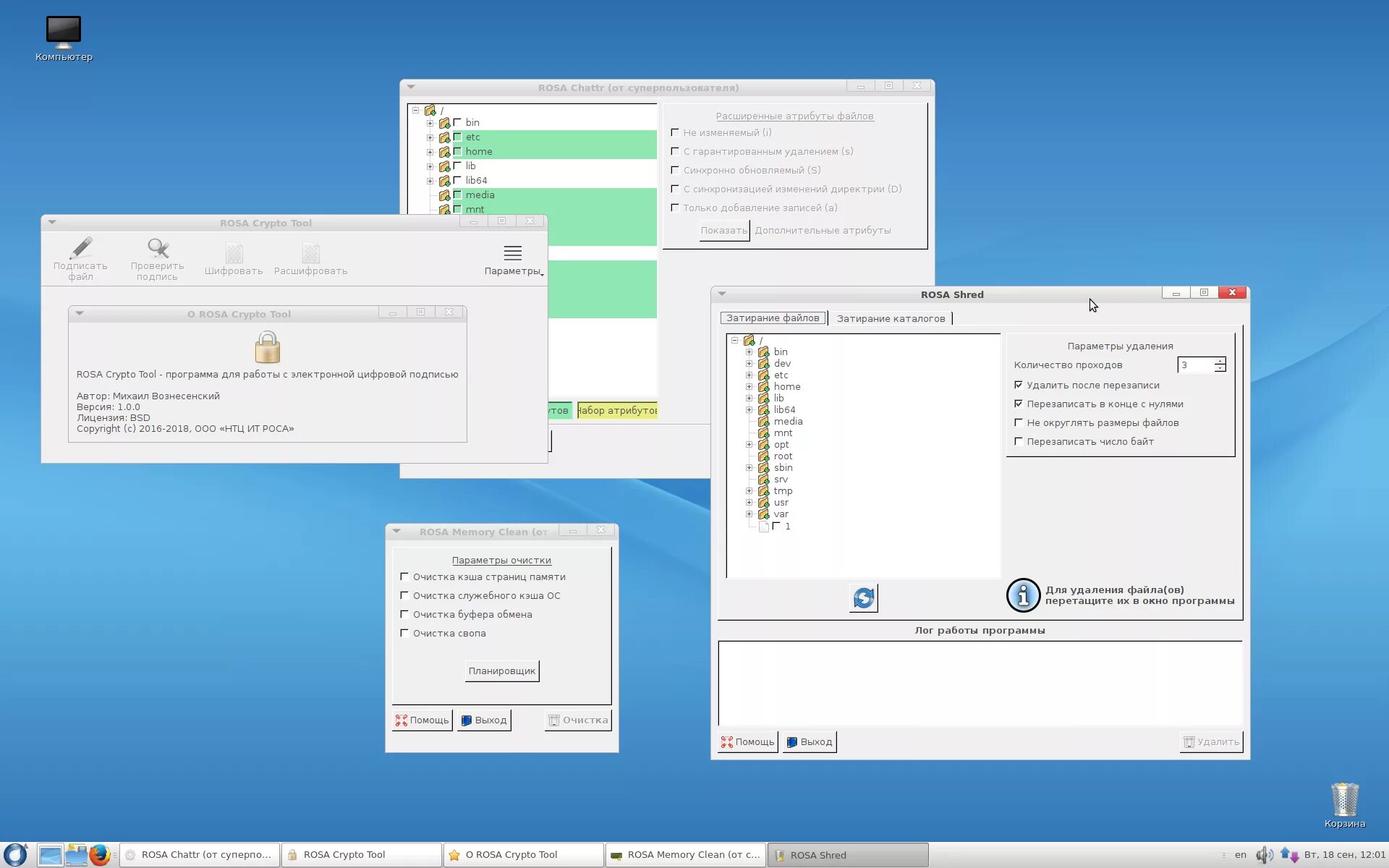Open the Computer desktop icon
The image size is (1389, 868).
(64, 32)
